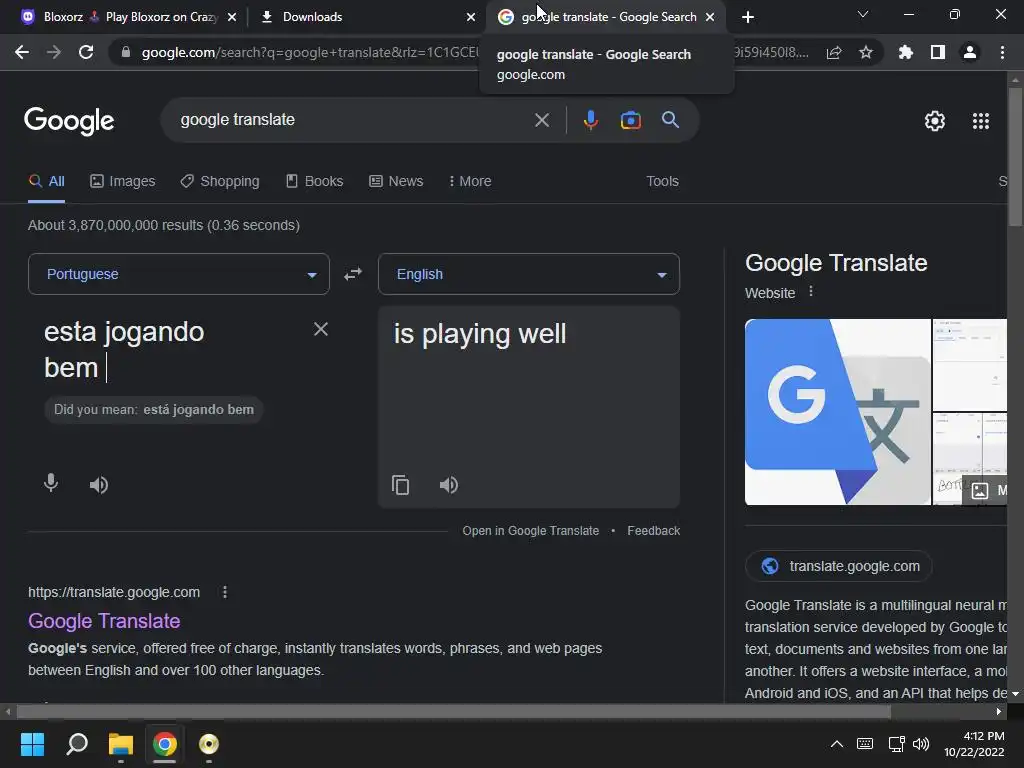The width and height of the screenshot is (1024, 768).
Task: Open the Chrome profile menu
Action: point(970,52)
